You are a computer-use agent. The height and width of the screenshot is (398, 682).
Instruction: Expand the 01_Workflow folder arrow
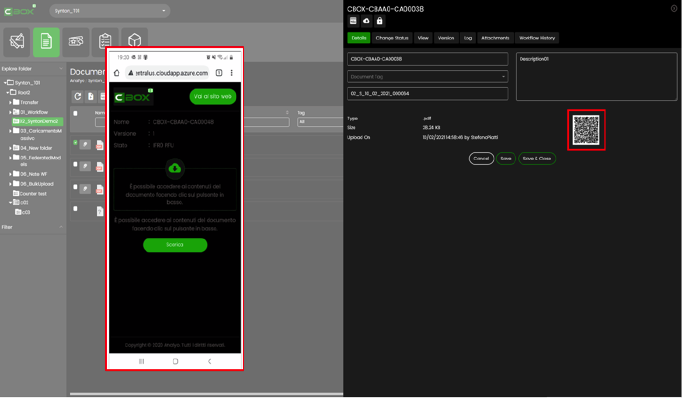(x=10, y=112)
